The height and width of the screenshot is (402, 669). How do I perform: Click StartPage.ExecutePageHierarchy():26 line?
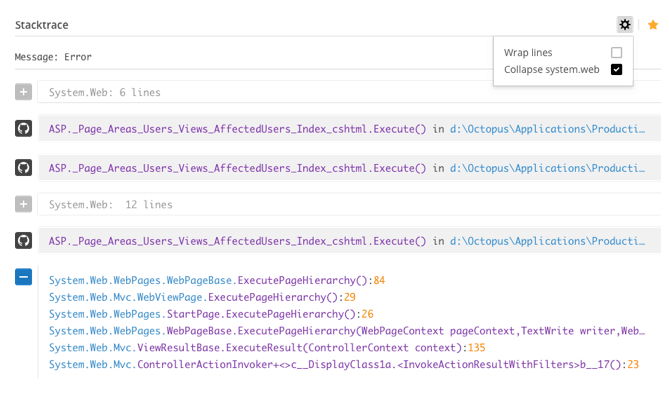211,314
